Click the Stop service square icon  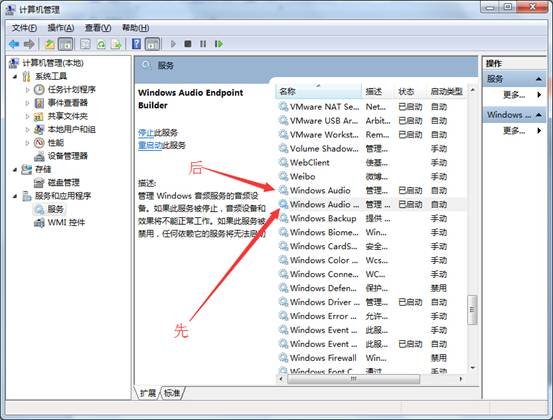click(188, 44)
